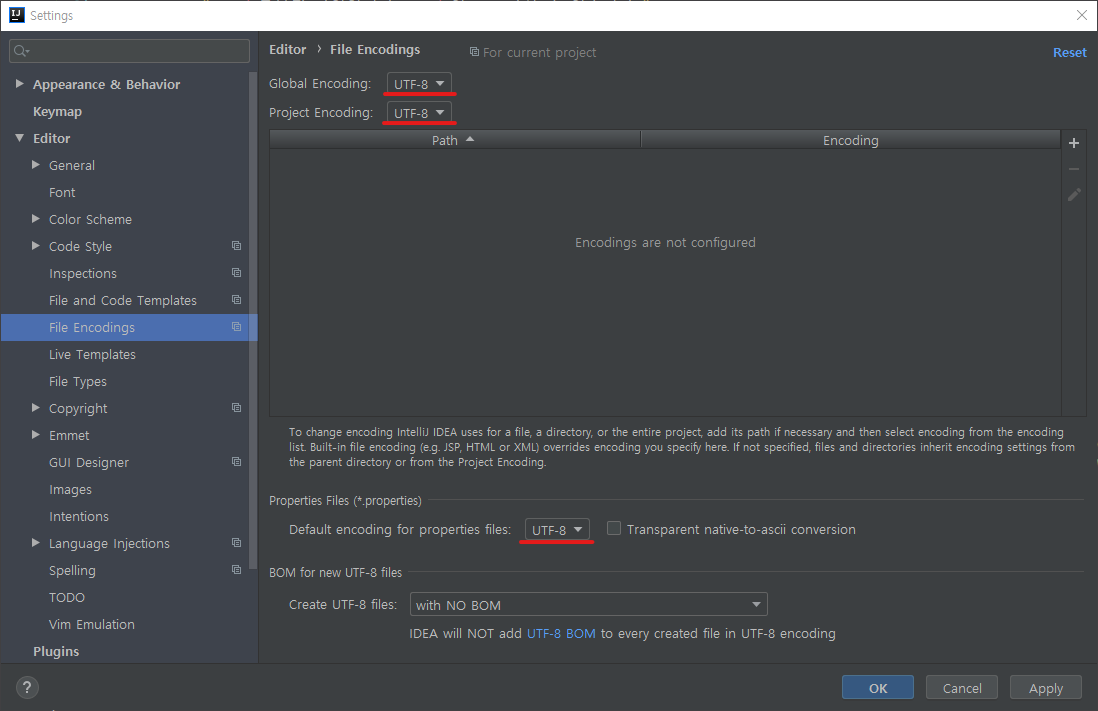Open the UTF-8 BOM hyperlink

pyautogui.click(x=561, y=633)
